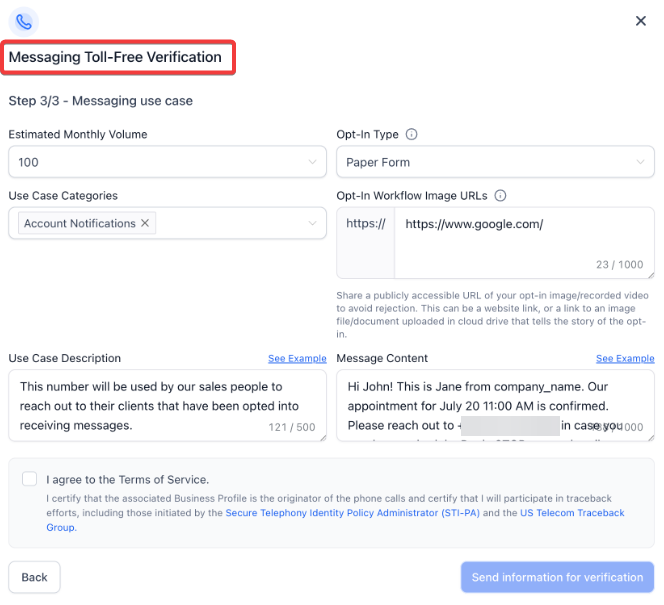
Task: Open See Example for Message Content
Action: (x=625, y=359)
